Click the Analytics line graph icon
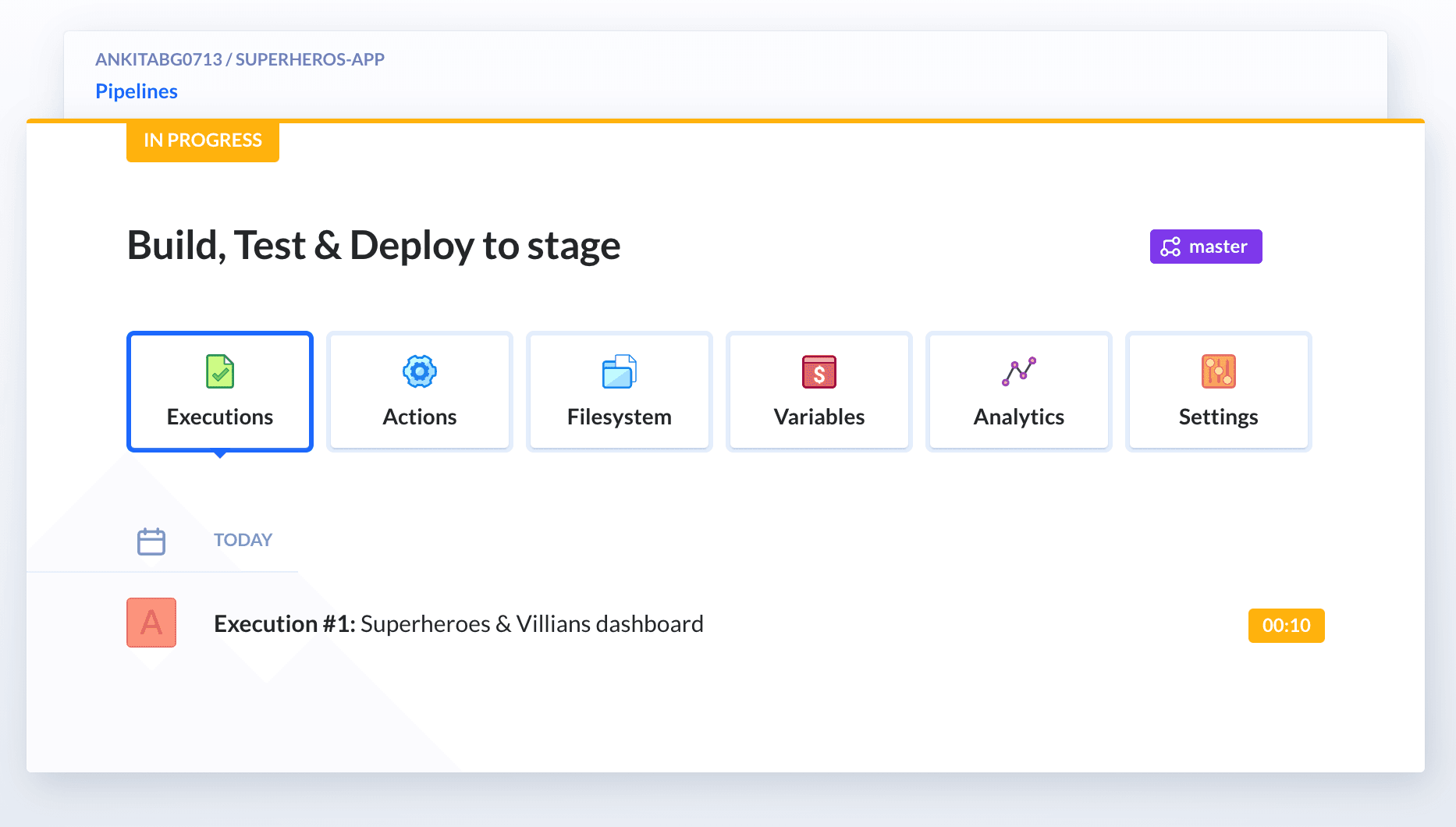Screen dimensions: 1456x827 [x=1019, y=371]
